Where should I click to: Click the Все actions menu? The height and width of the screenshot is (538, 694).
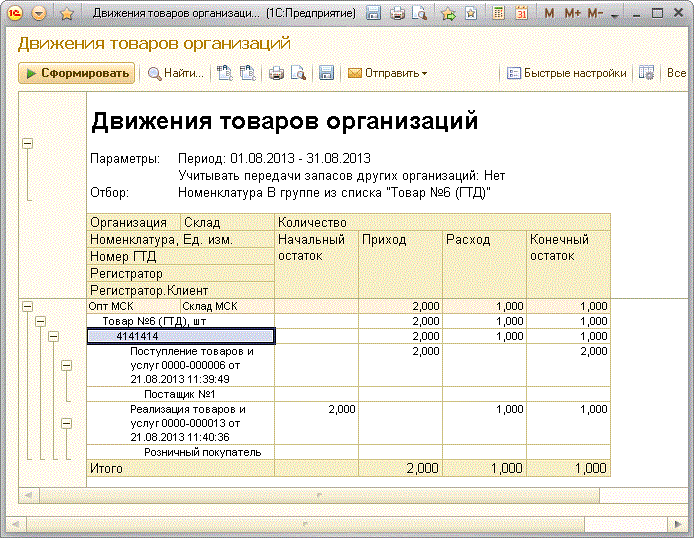[676, 73]
